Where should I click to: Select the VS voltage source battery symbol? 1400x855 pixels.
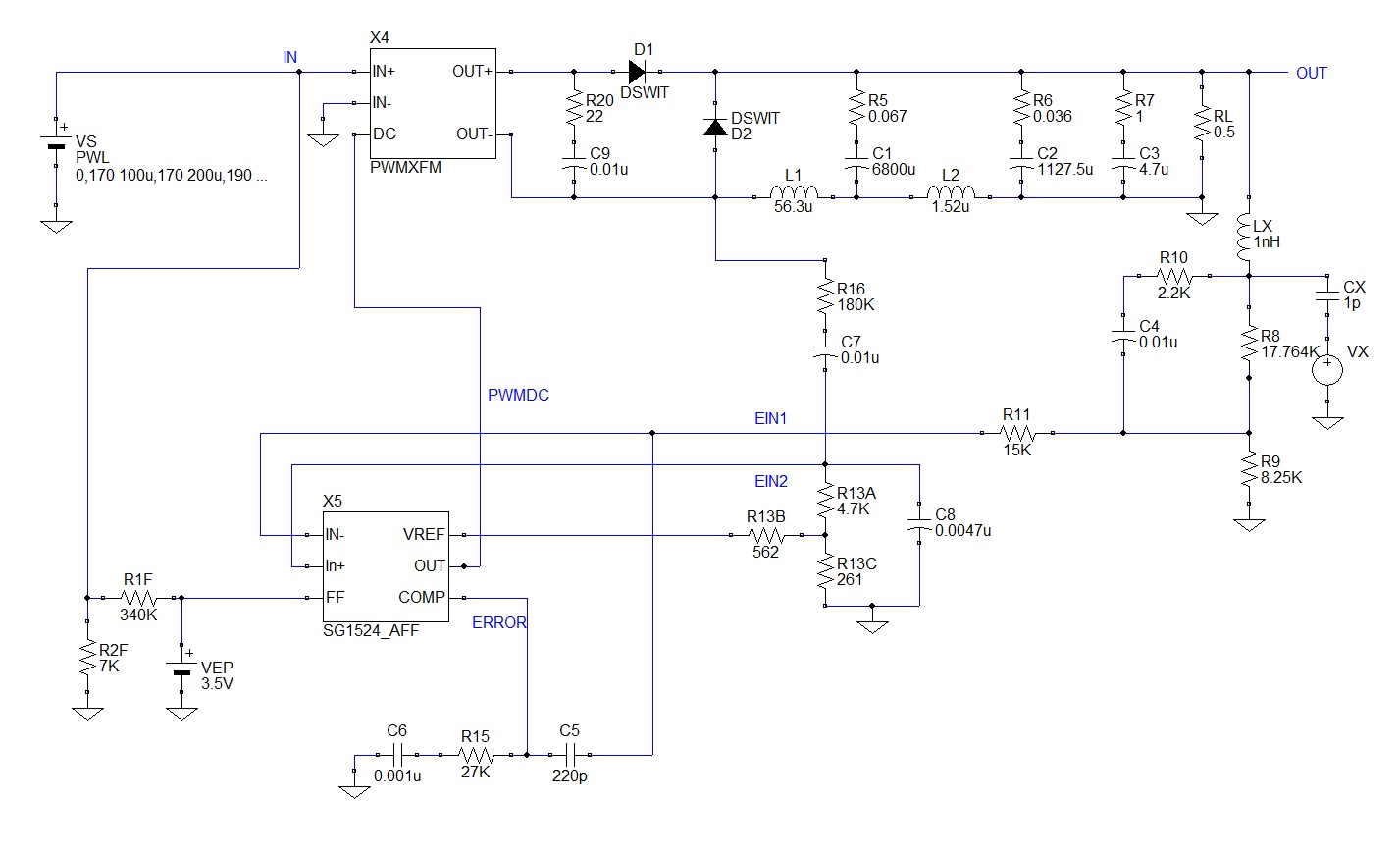point(56,144)
